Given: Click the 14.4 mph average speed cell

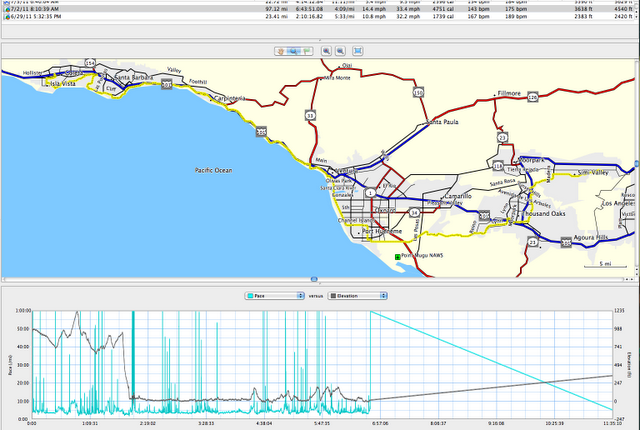Looking at the screenshot, I should click(374, 9).
